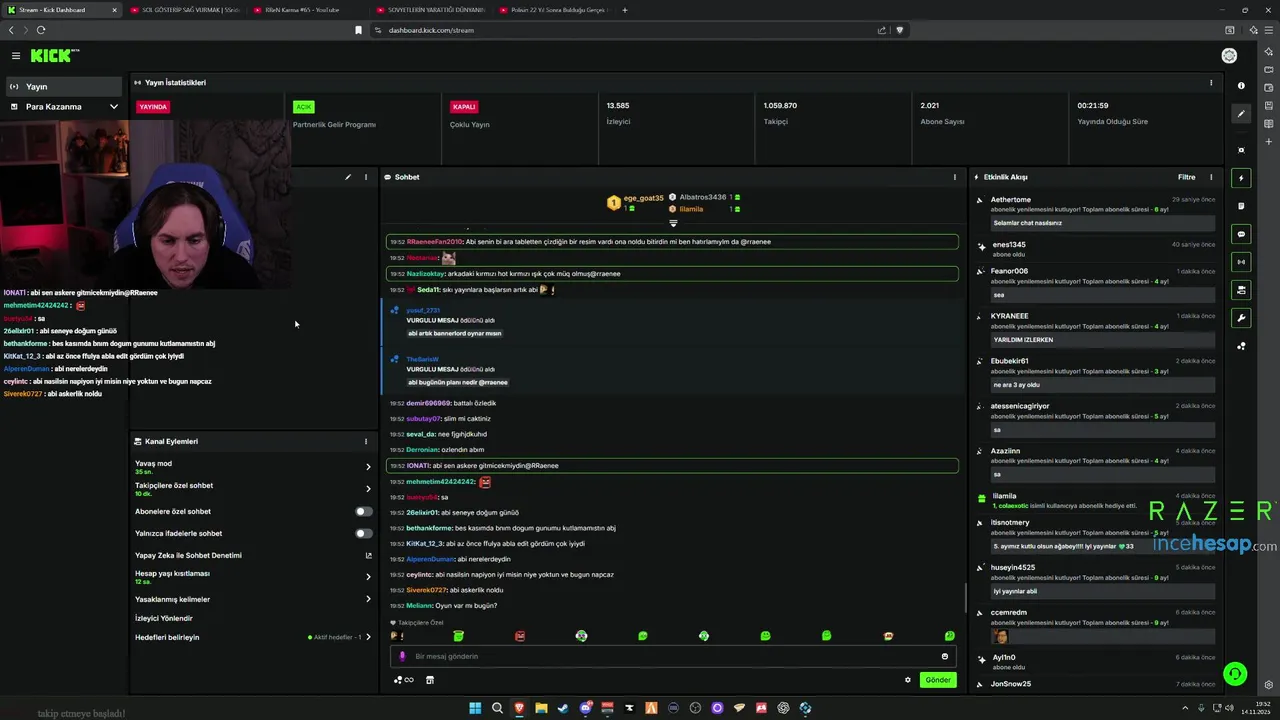Image resolution: width=1280 pixels, height=720 pixels.
Task: Toggle the broadcast stats panel icon in sidebar
Action: point(1241,262)
